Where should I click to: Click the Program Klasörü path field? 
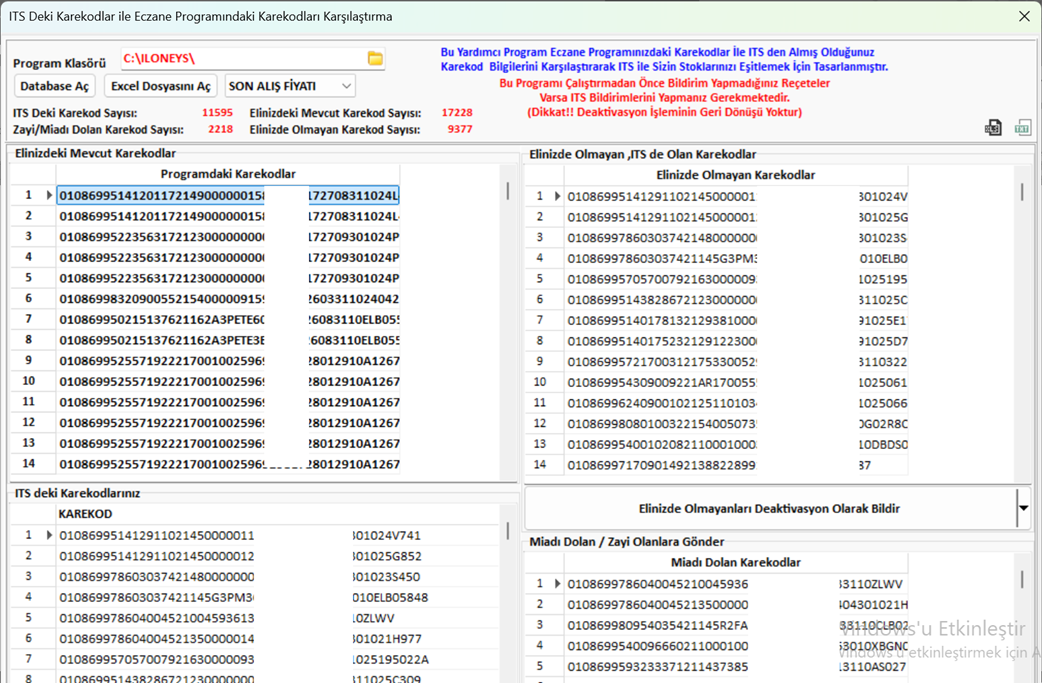[242, 59]
